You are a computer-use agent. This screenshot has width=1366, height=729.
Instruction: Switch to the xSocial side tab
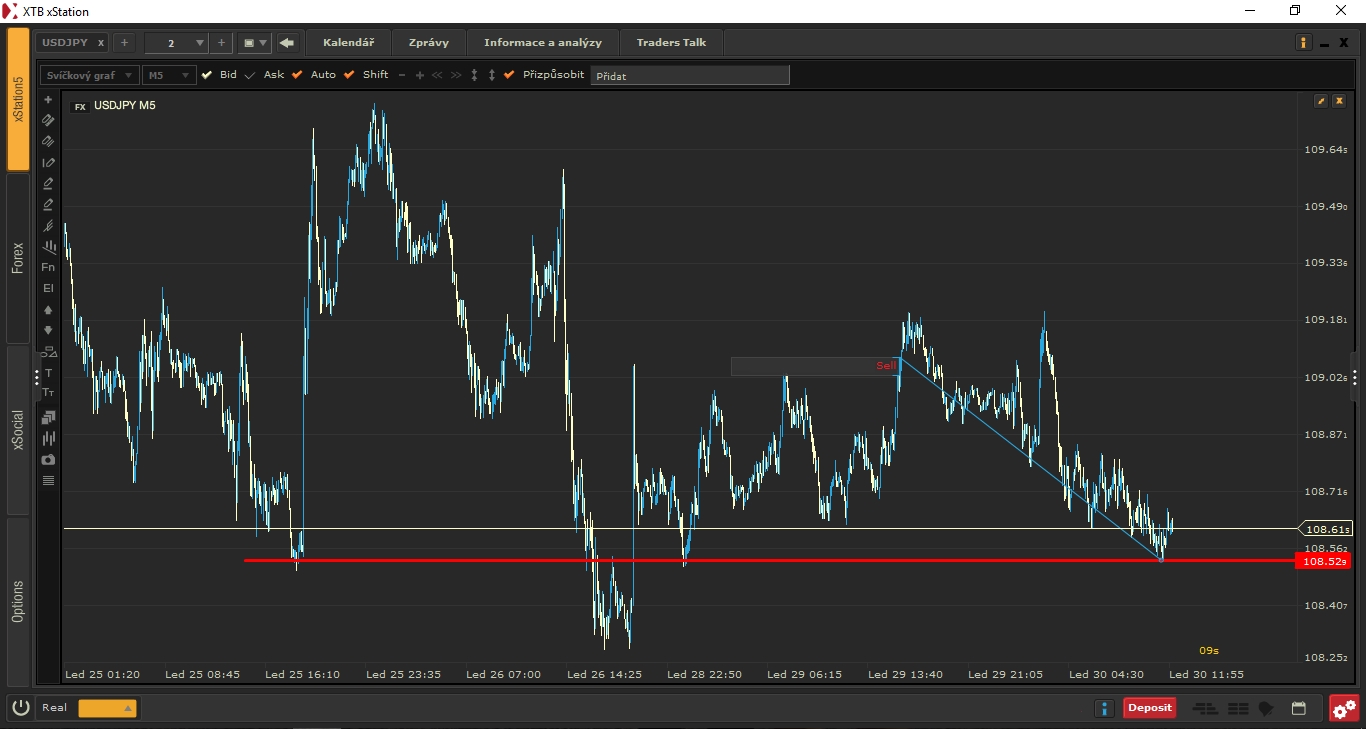[x=18, y=430]
